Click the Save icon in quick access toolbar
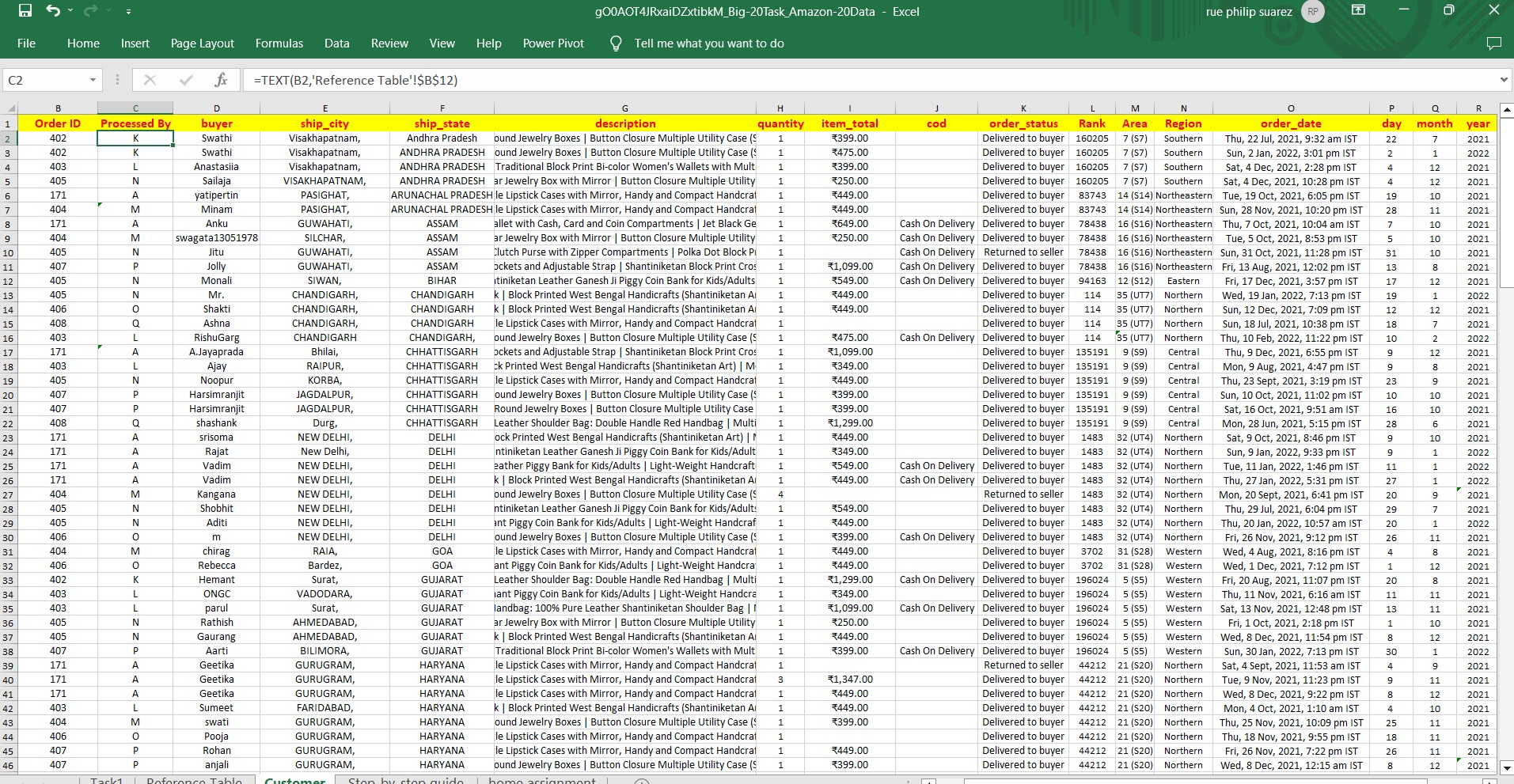The image size is (1514, 784). (25, 11)
